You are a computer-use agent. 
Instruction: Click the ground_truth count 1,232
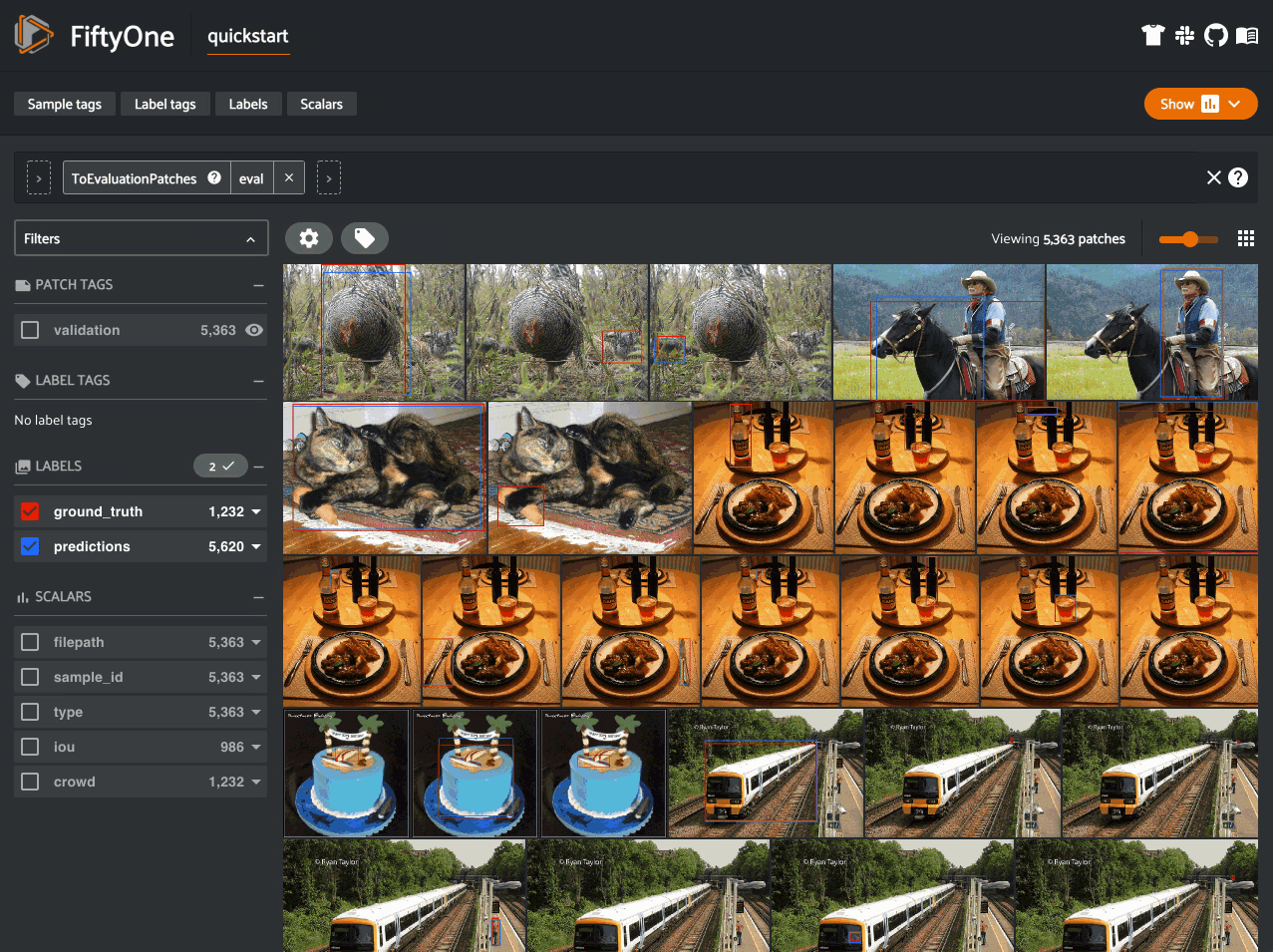(226, 511)
